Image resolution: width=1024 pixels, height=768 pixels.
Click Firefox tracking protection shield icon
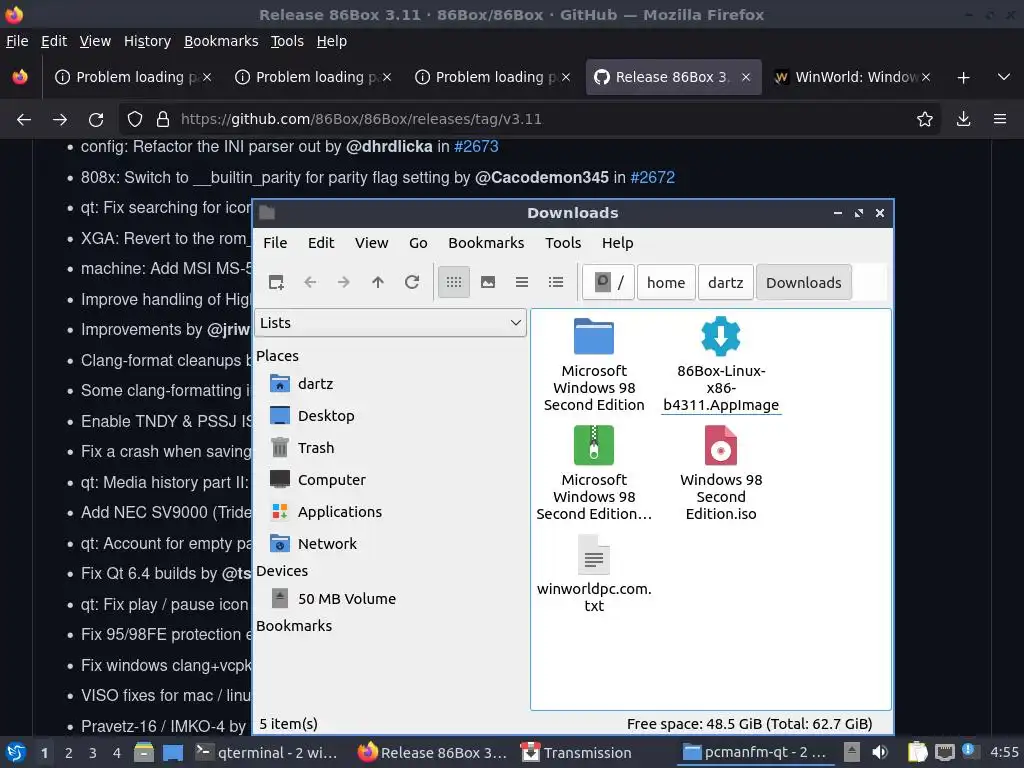pyautogui.click(x=135, y=120)
